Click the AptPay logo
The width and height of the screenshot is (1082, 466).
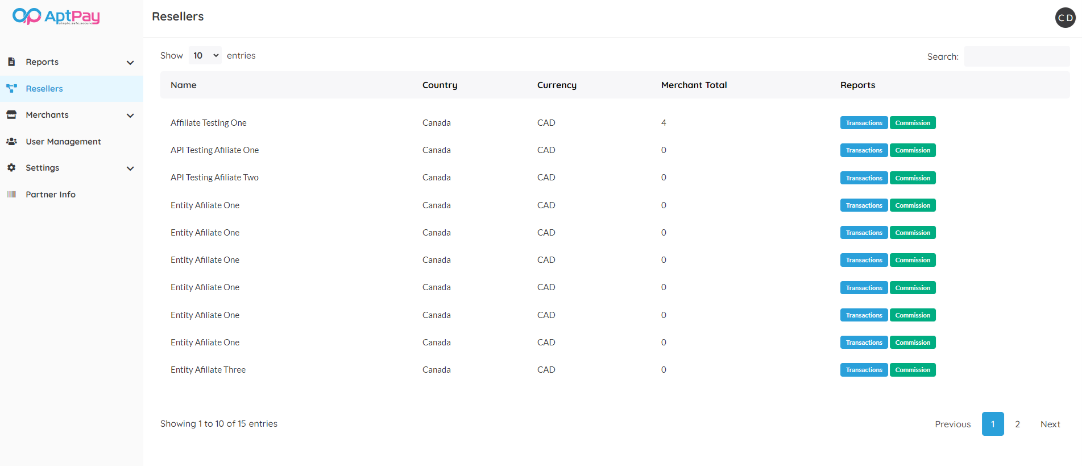pos(56,17)
